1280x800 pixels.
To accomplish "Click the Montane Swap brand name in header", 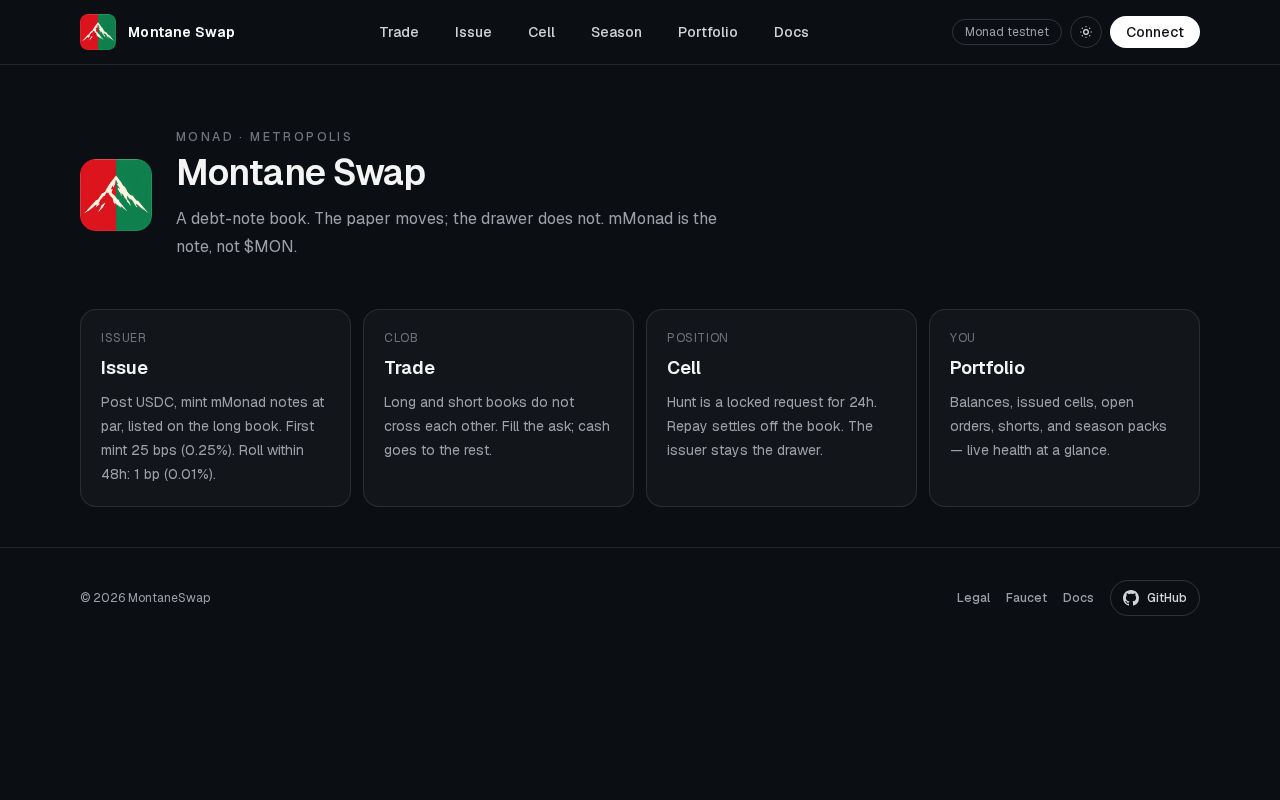I will point(181,32).
